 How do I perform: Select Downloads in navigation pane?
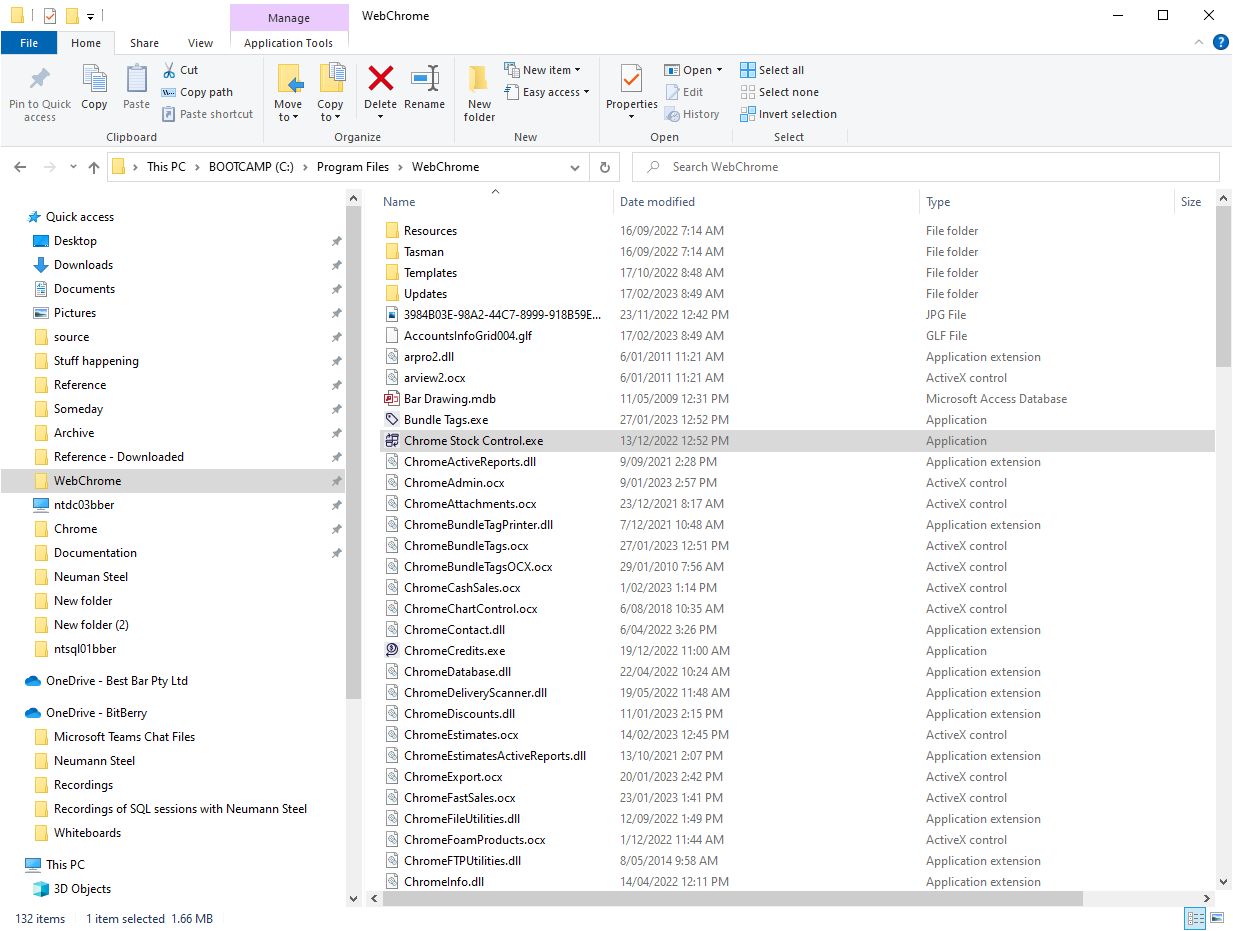click(83, 265)
